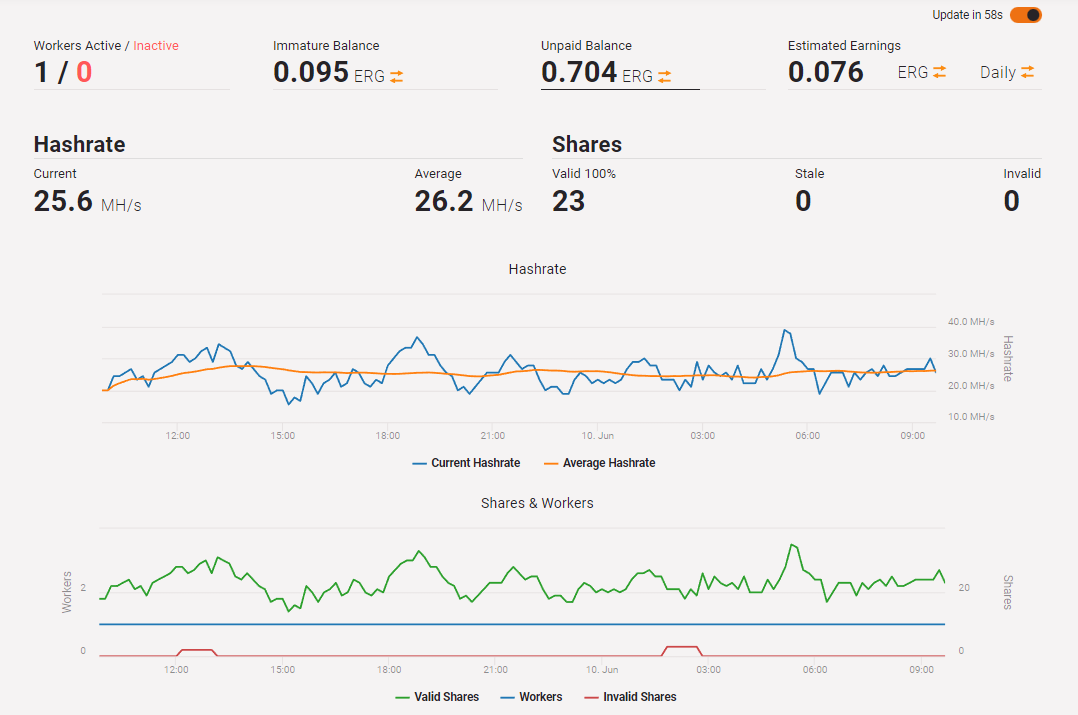Toggle Invalid Shares legend series
The width and height of the screenshot is (1078, 715).
(630, 697)
